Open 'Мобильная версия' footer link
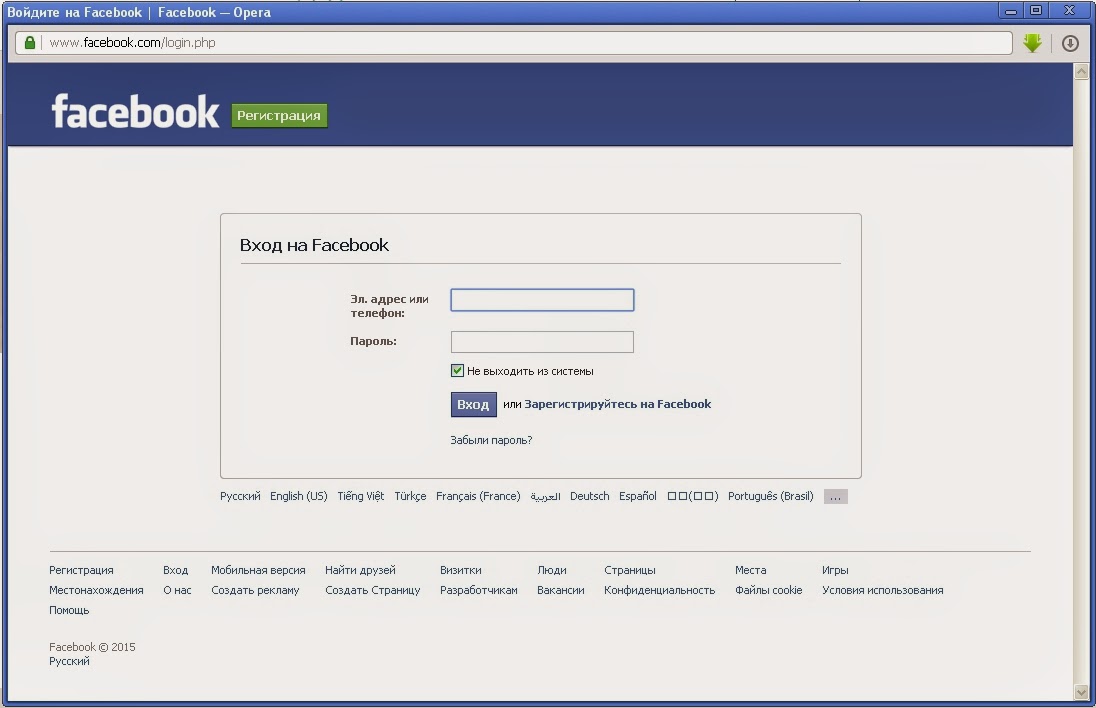The image size is (1096, 708). [258, 570]
